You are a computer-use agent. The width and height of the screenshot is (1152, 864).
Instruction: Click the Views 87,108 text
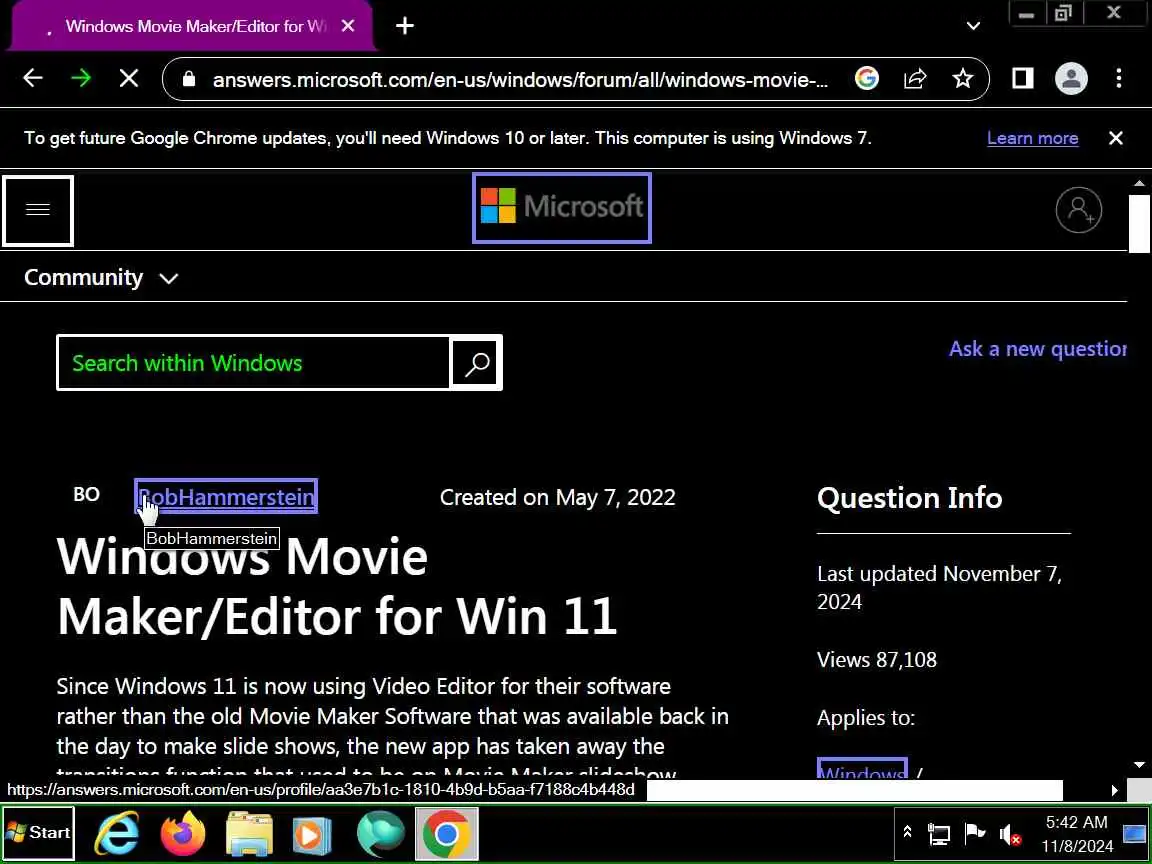tap(876, 660)
